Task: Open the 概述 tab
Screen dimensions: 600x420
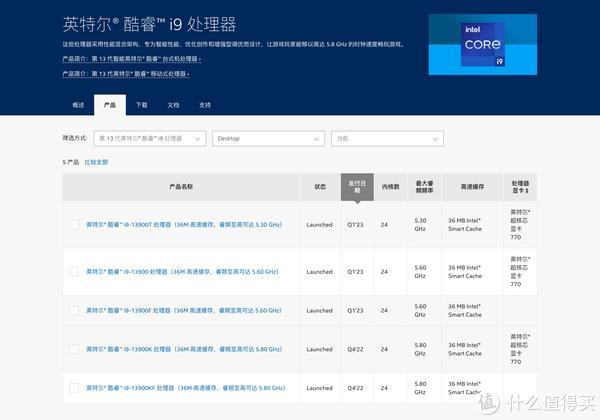Action: (x=78, y=105)
